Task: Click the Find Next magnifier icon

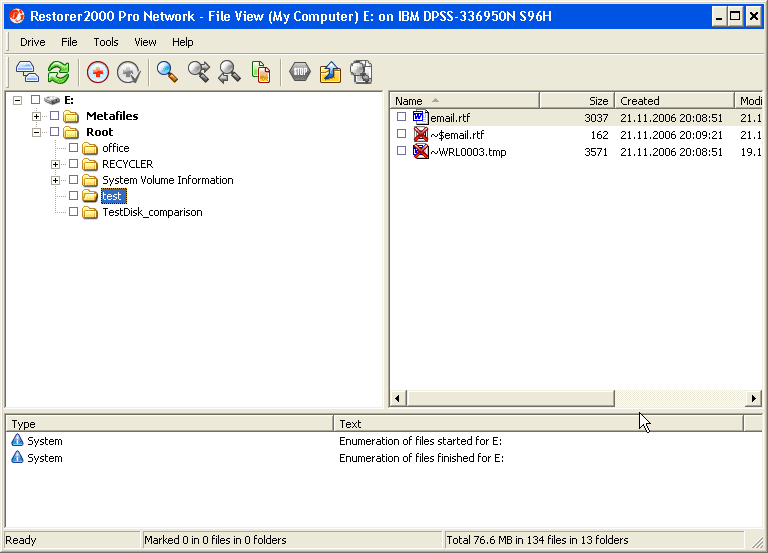Action: tap(198, 72)
